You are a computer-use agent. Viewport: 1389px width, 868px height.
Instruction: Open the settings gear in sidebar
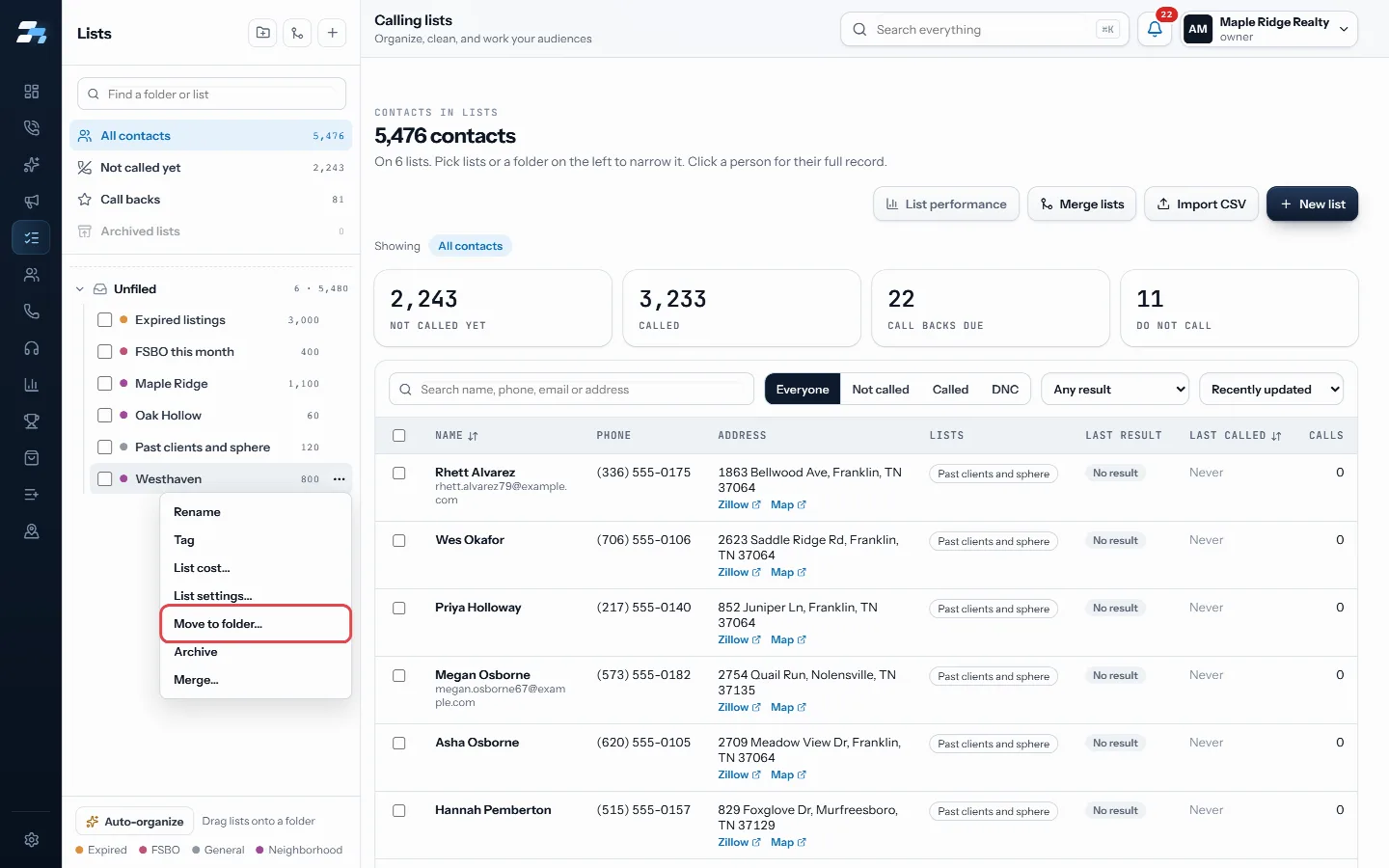pyautogui.click(x=31, y=840)
